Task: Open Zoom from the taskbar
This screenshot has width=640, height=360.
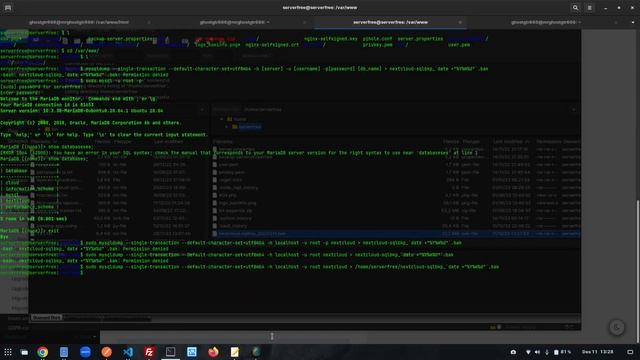Action: pyautogui.click(x=85, y=352)
